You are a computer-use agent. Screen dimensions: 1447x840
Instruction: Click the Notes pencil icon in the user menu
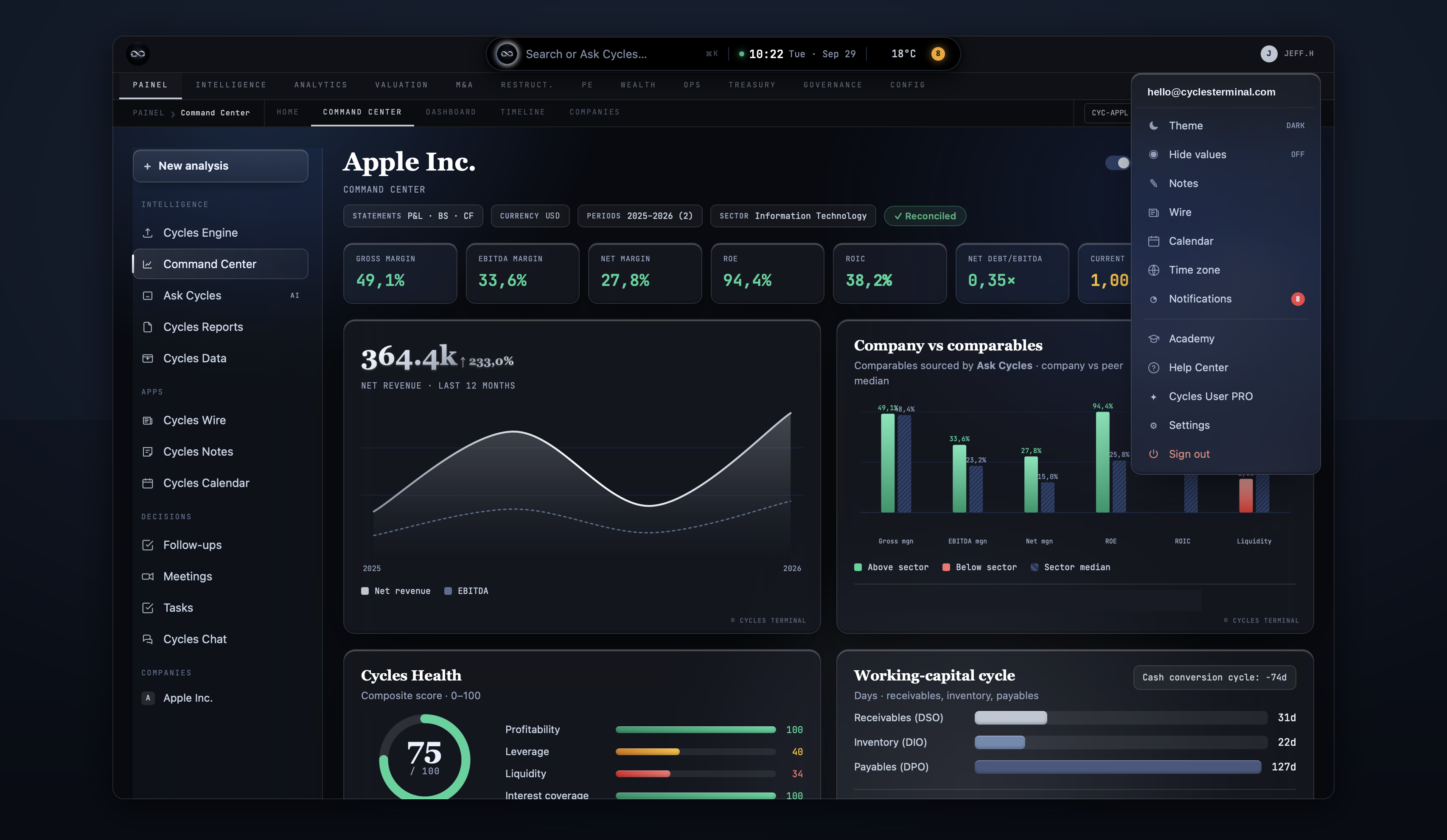(x=1153, y=183)
